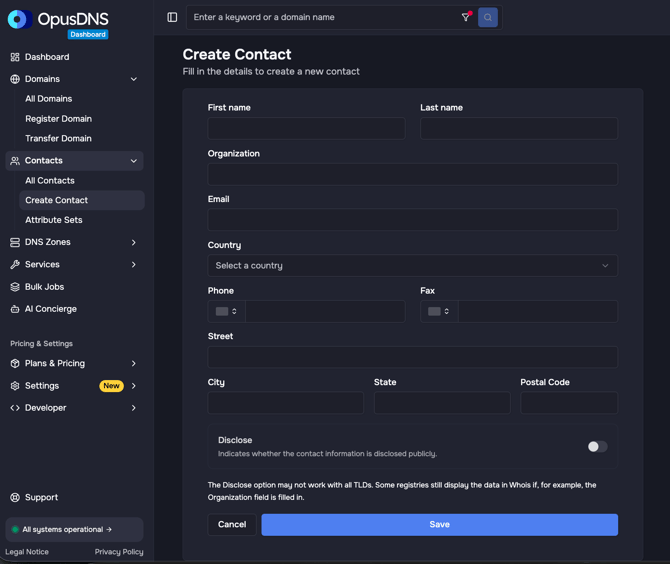Focus the keyword or domain search box

(x=325, y=17)
